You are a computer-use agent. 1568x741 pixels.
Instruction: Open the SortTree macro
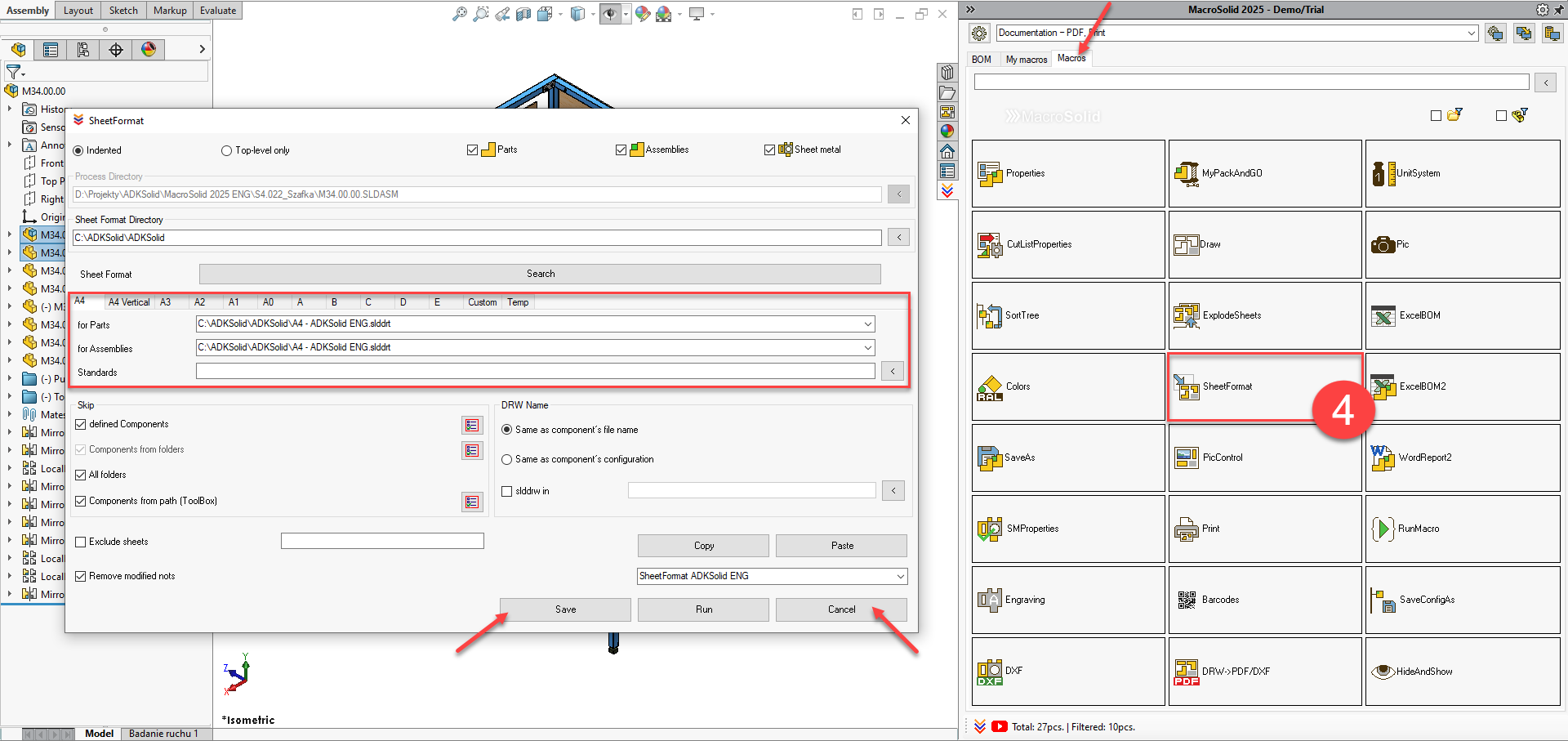[x=1067, y=315]
